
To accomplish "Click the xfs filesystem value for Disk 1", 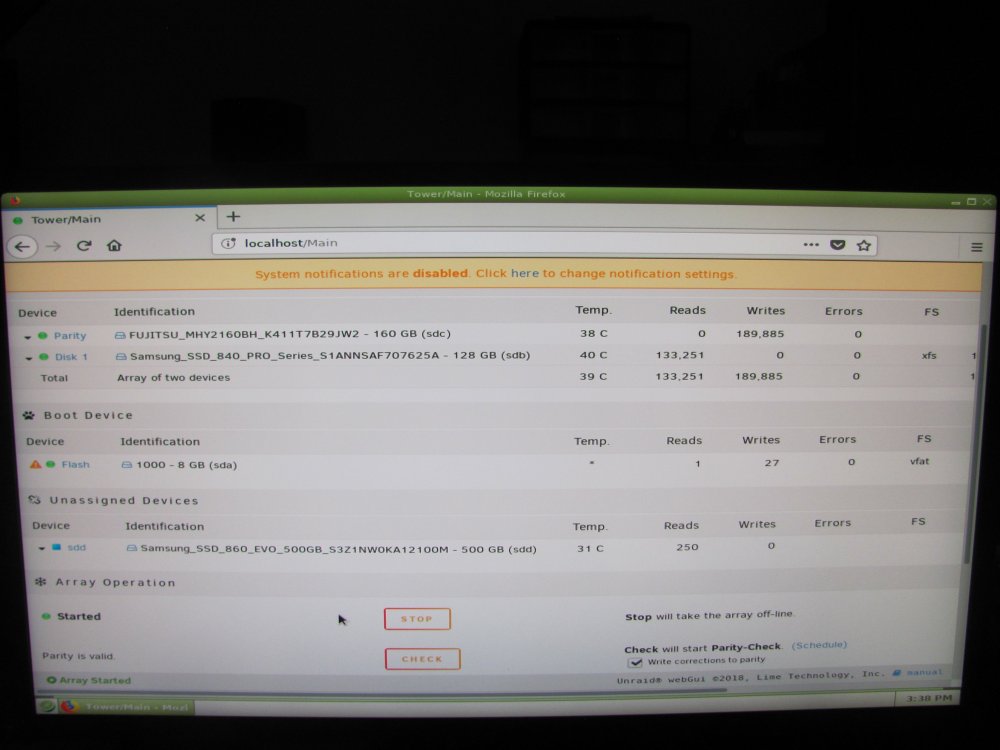I will [929, 355].
